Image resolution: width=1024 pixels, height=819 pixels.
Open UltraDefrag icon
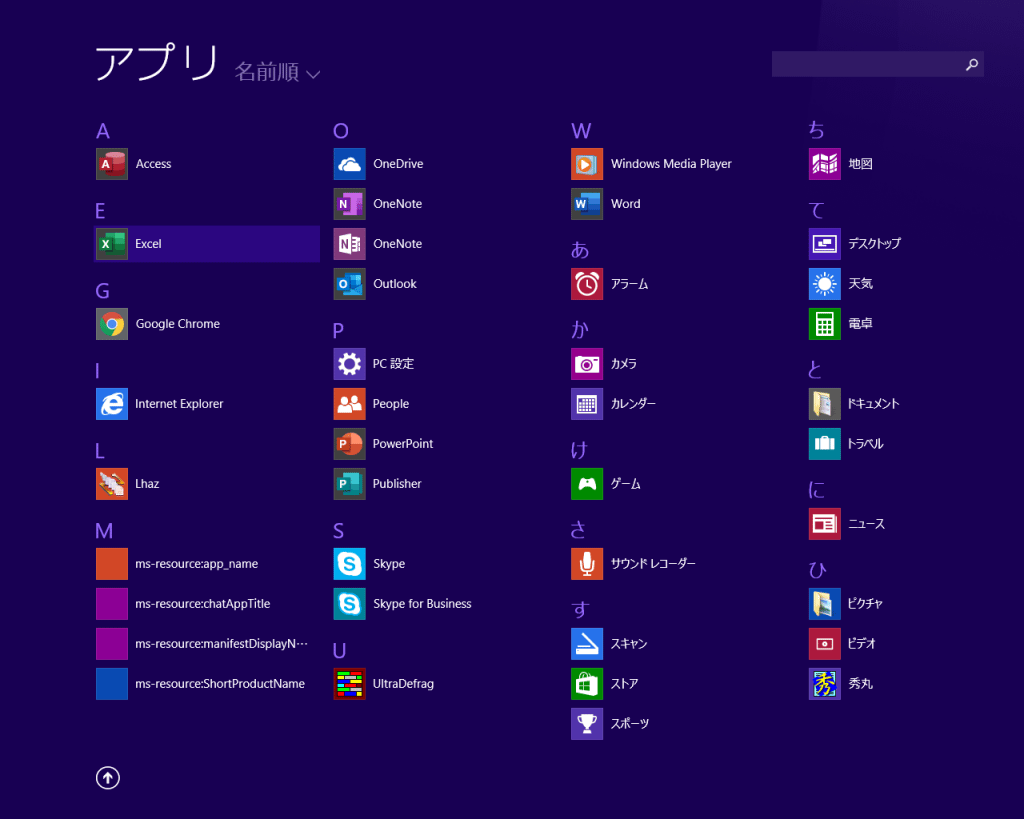coord(349,684)
